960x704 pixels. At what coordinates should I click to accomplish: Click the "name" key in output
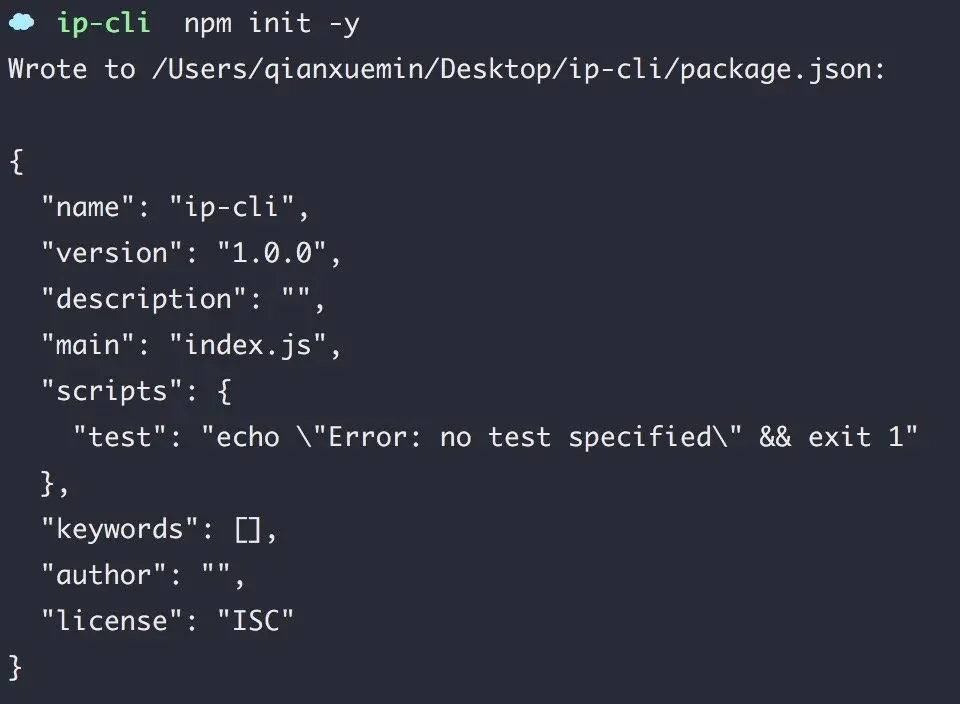pos(88,207)
